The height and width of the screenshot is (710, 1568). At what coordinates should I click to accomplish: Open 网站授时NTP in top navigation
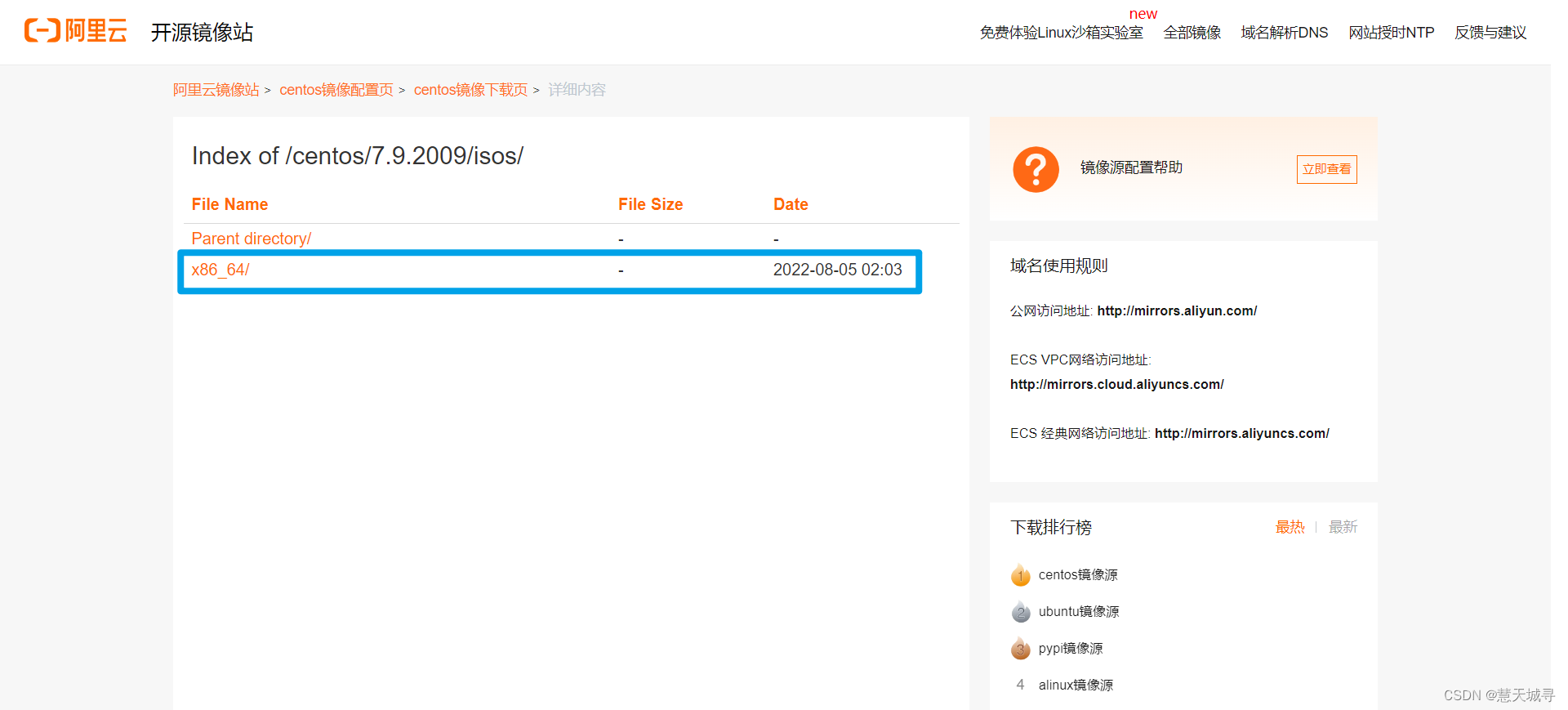[1391, 33]
